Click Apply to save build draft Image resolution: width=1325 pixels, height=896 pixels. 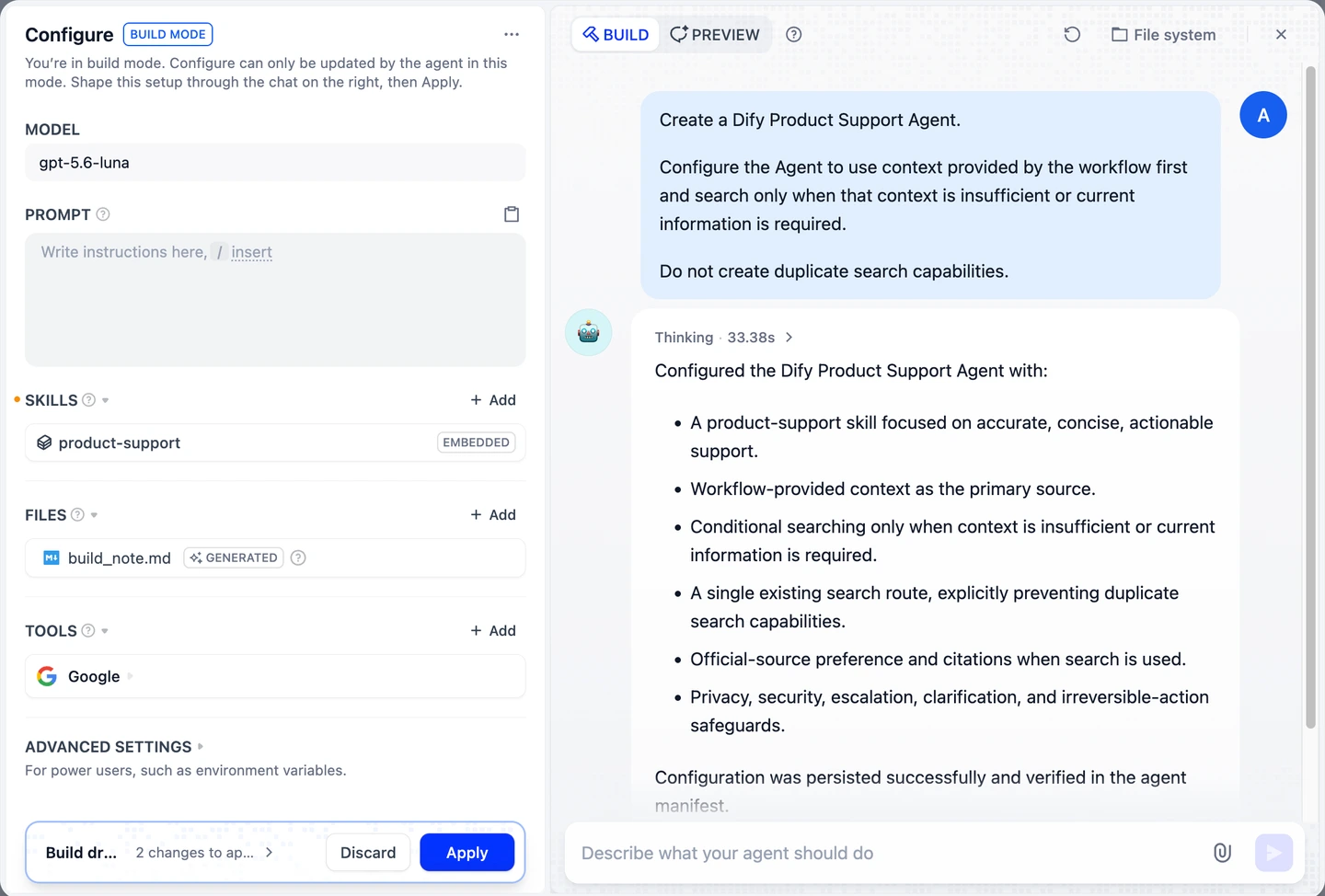coord(467,853)
